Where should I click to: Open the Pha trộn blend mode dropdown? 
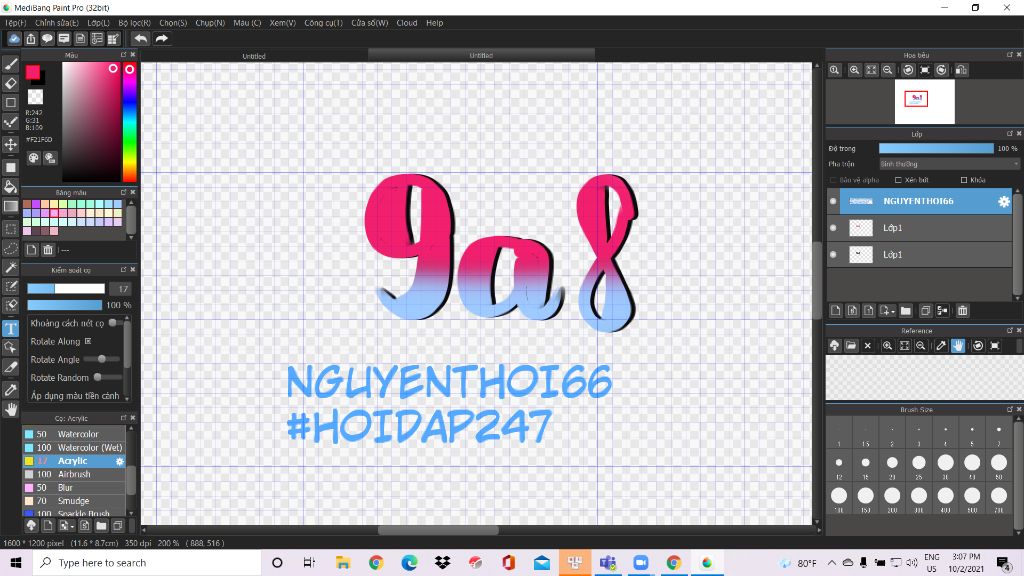point(949,164)
